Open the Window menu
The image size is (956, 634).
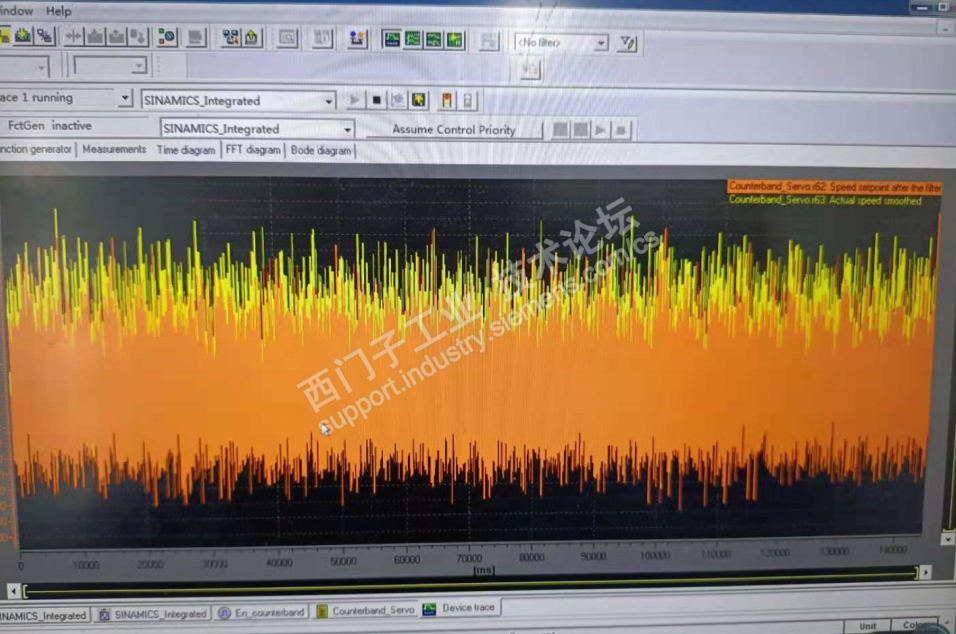pyautogui.click(x=16, y=10)
